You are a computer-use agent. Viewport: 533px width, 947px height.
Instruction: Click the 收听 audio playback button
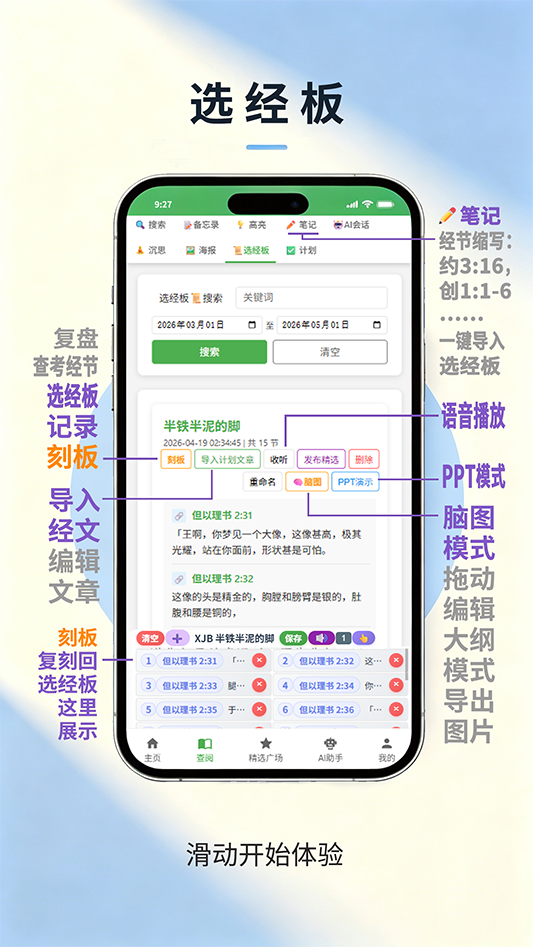point(279,460)
